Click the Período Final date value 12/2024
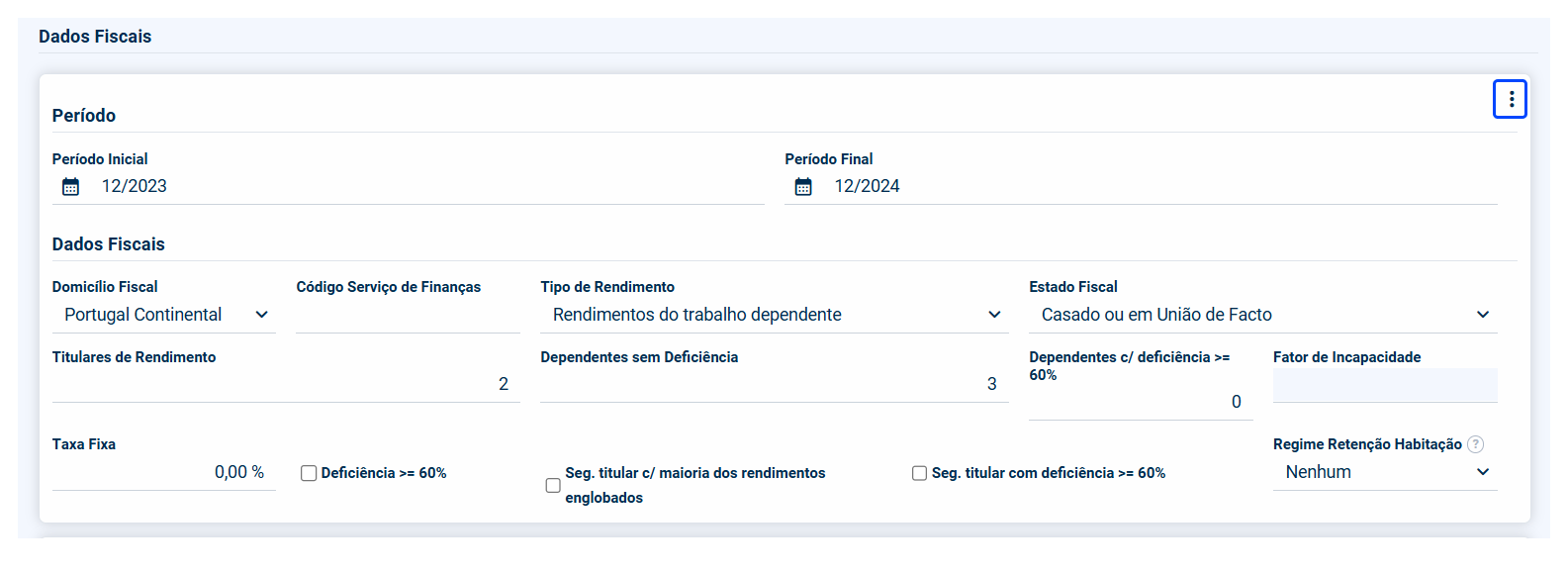1568x573 pixels. coord(867,186)
